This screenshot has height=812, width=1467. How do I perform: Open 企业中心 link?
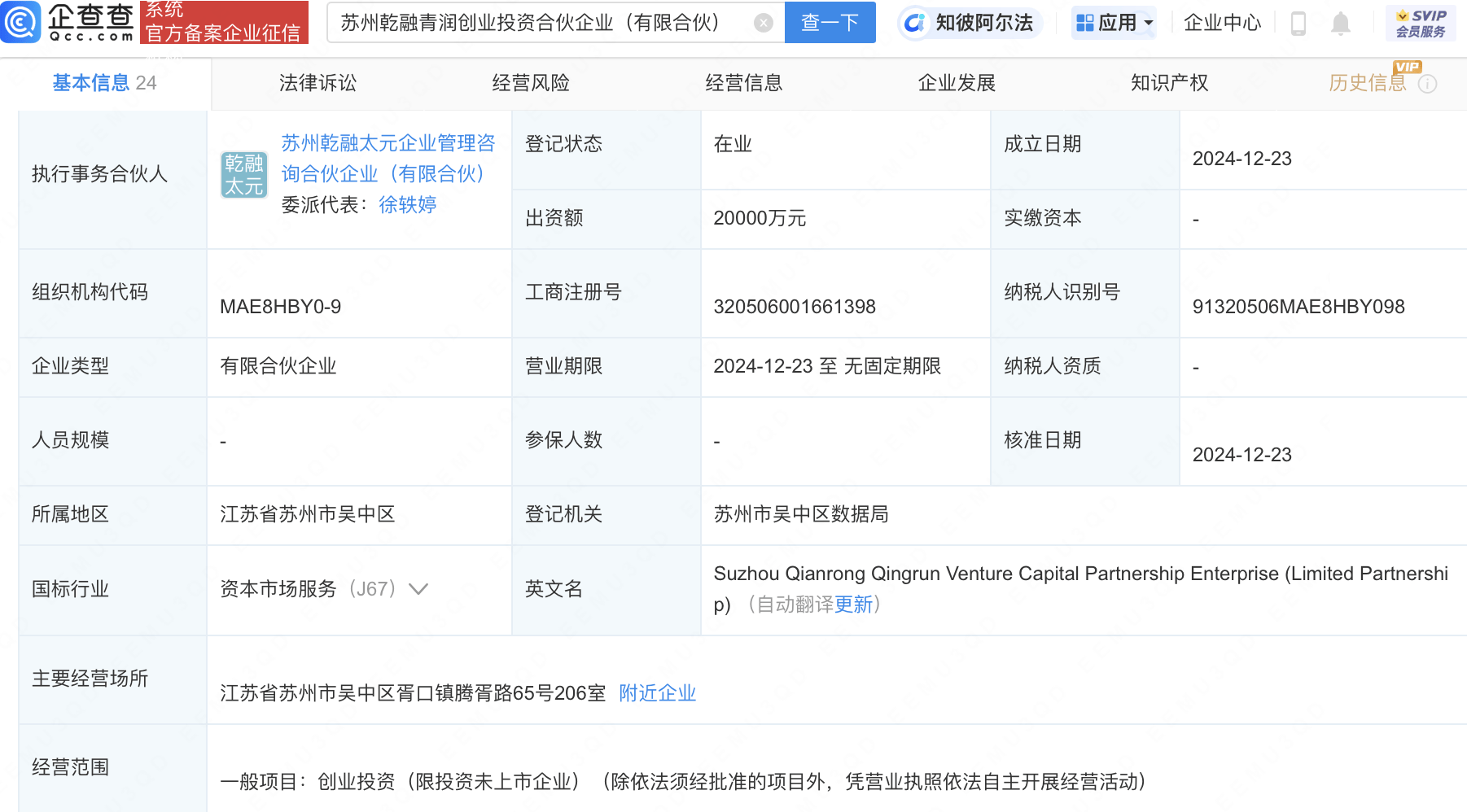(1223, 23)
